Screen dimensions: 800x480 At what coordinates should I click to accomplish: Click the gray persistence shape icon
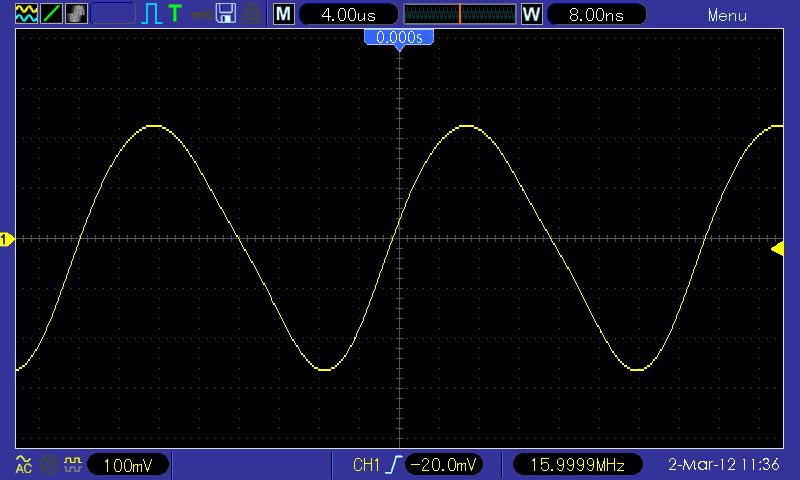pos(77,14)
